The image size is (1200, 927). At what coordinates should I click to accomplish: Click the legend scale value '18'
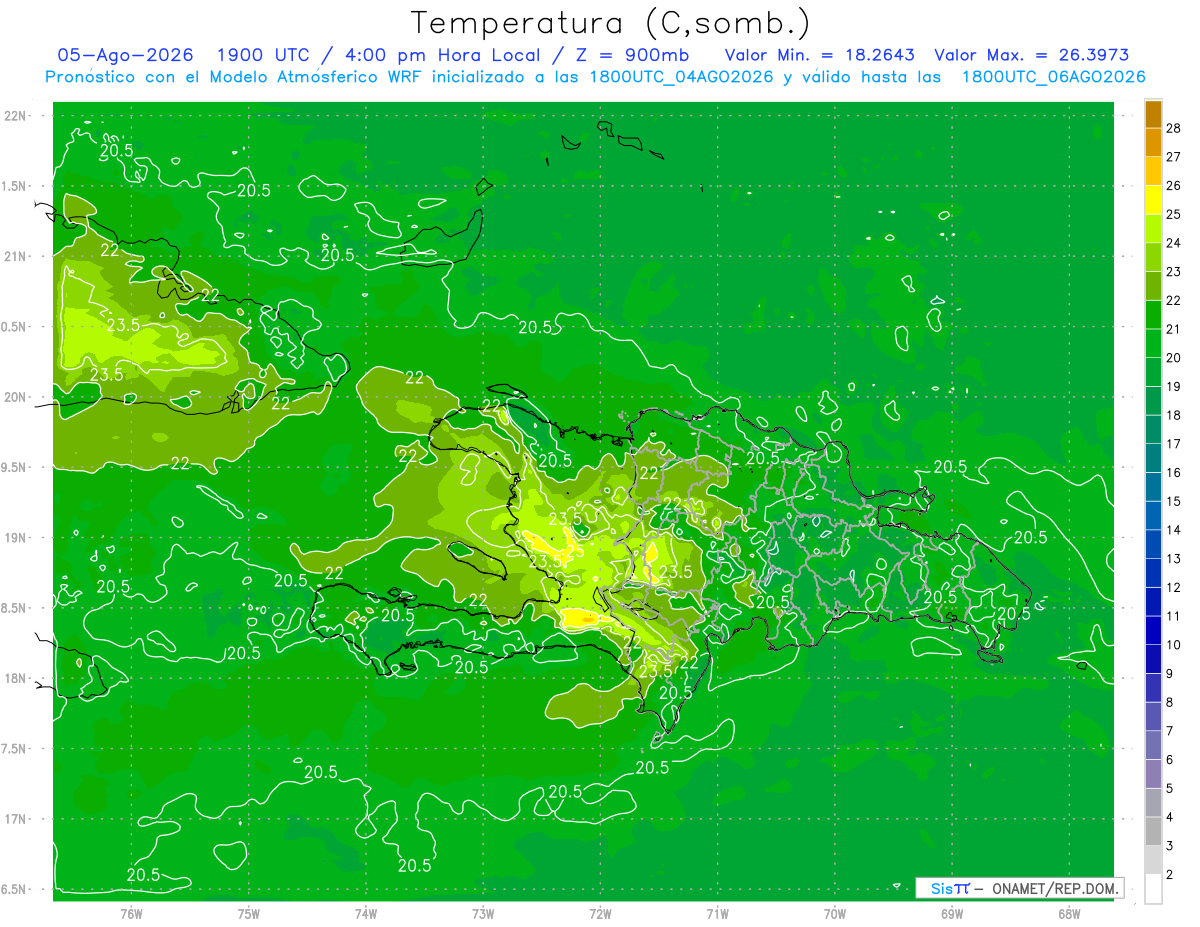1174,415
